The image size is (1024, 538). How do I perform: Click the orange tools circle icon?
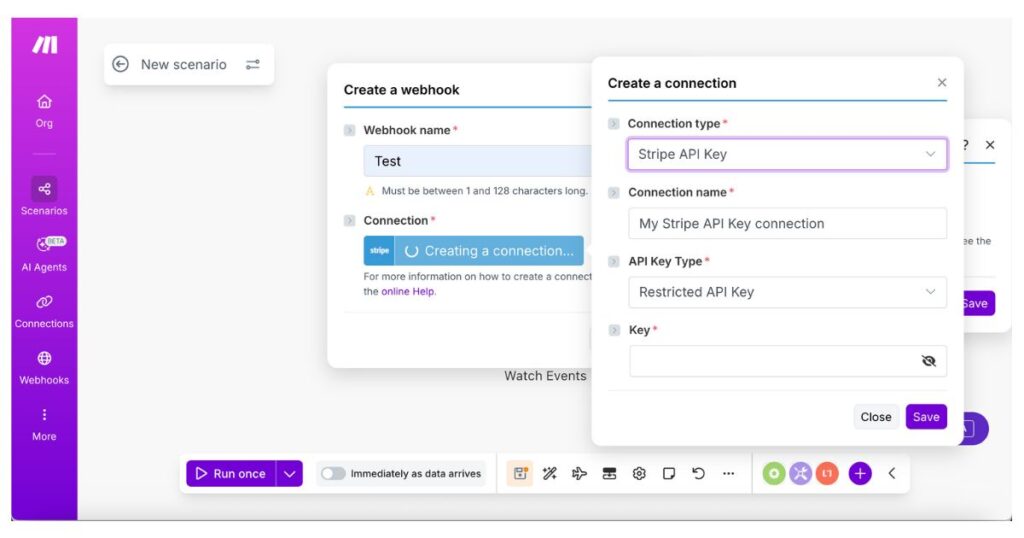click(x=827, y=473)
